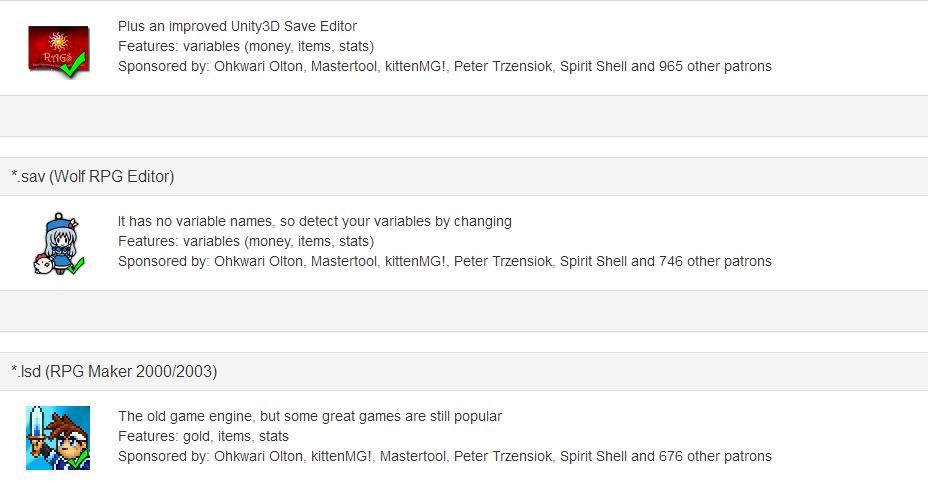
Task: Click 'Sponsored by' line with 676 other patrons
Action: click(x=444, y=456)
